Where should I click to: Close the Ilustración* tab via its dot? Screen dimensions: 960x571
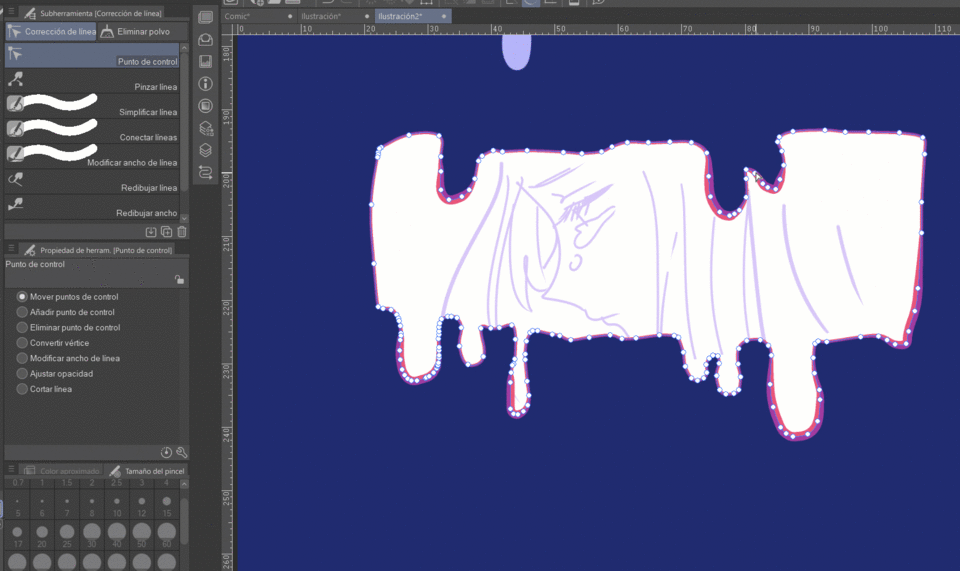pos(367,17)
